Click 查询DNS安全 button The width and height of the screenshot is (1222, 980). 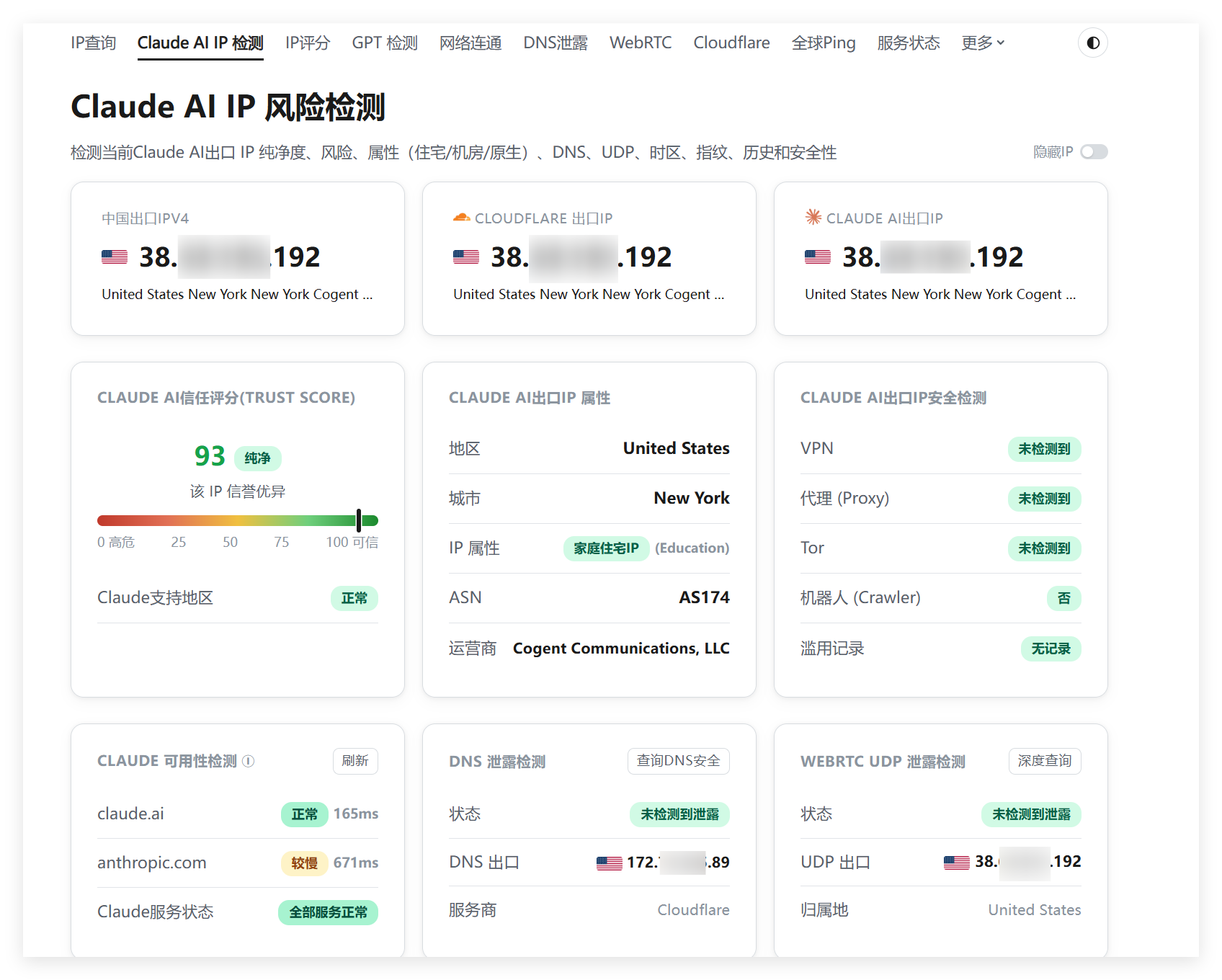pos(678,761)
